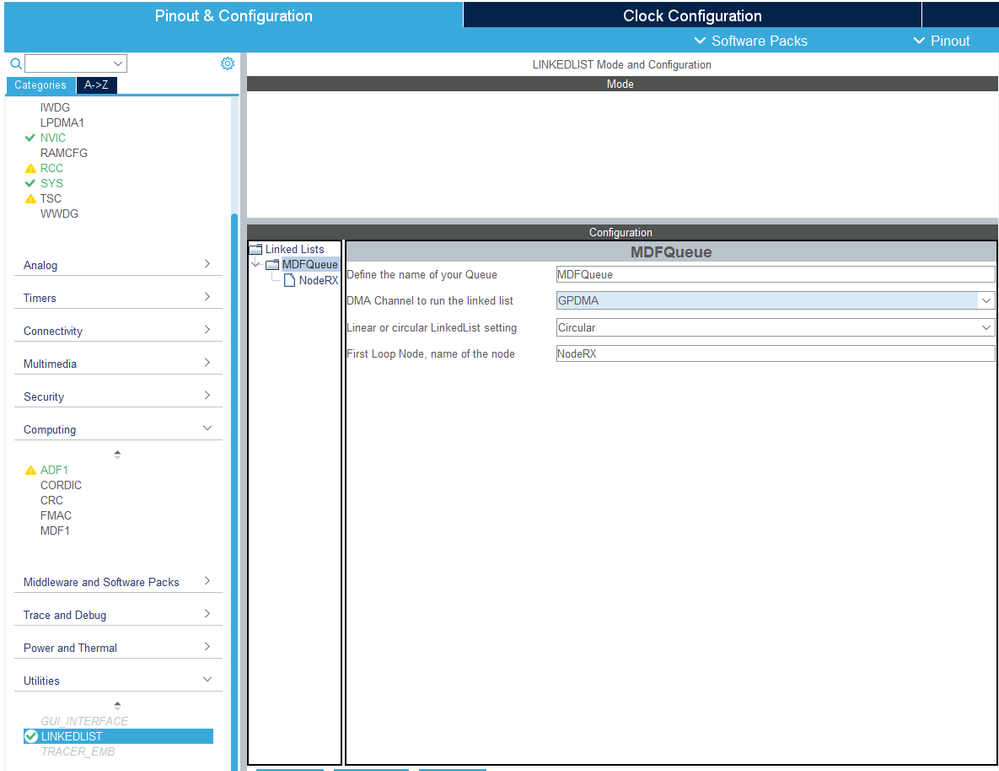Click the MDFQueue folder icon

(x=272, y=264)
